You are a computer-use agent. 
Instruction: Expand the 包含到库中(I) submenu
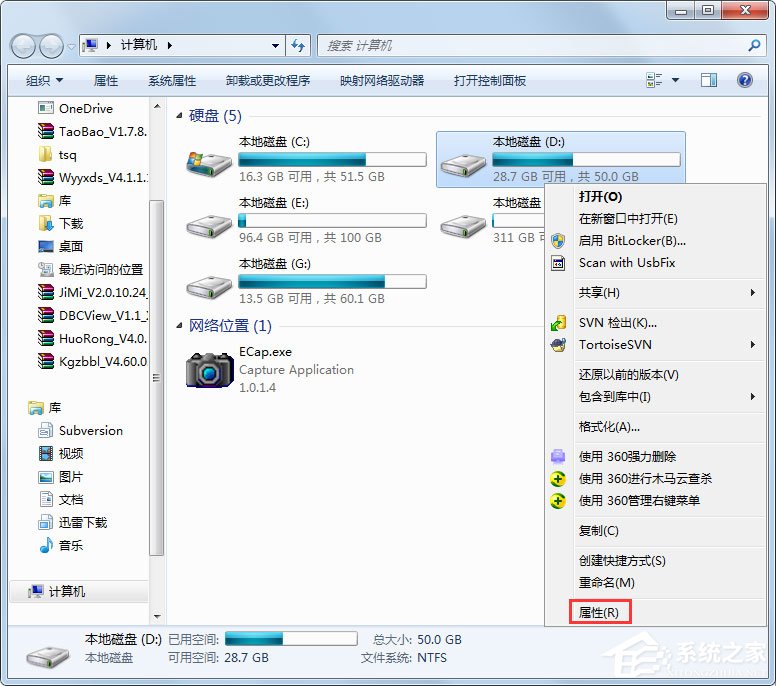click(753, 396)
